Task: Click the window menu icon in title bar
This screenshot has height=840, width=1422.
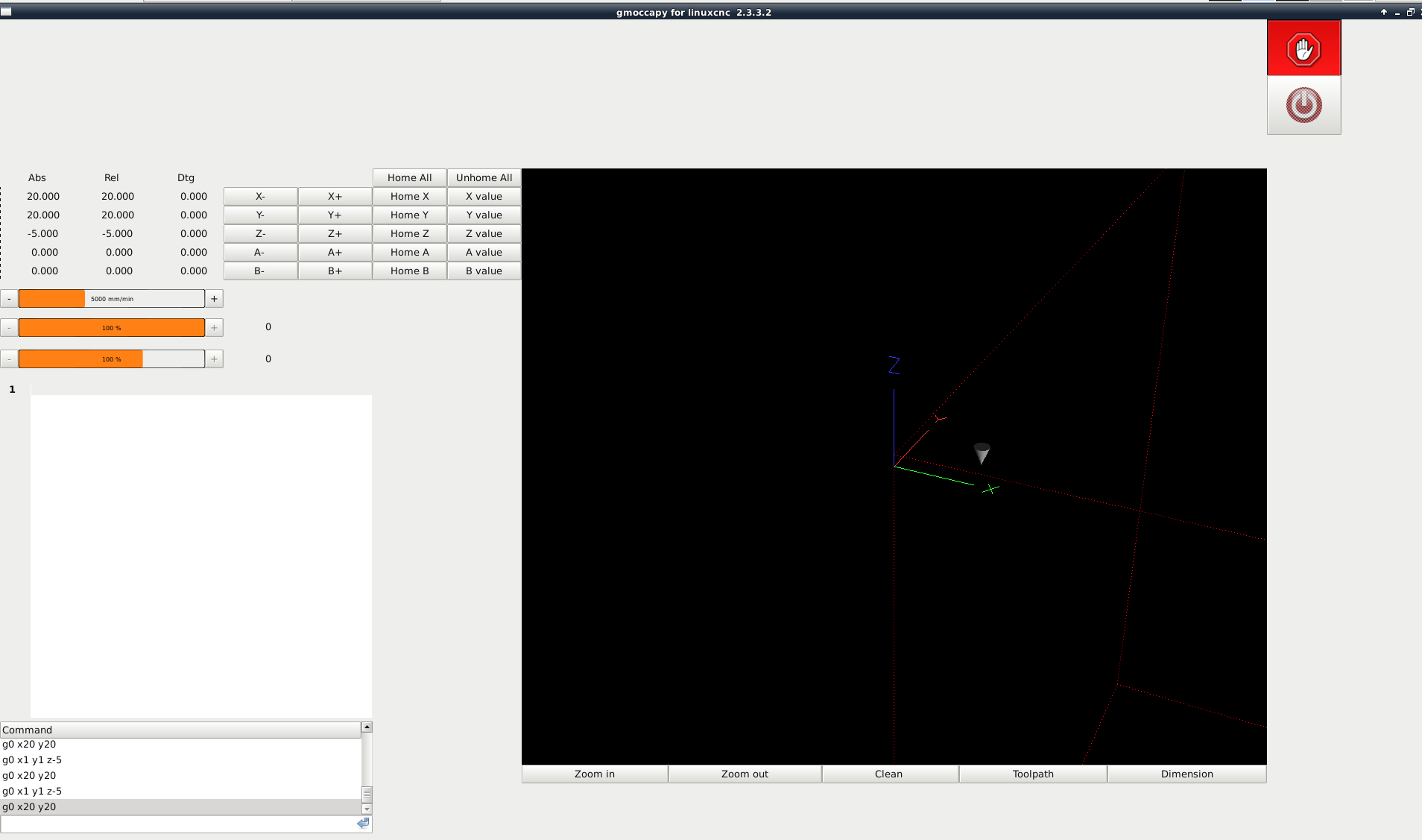Action: point(6,11)
